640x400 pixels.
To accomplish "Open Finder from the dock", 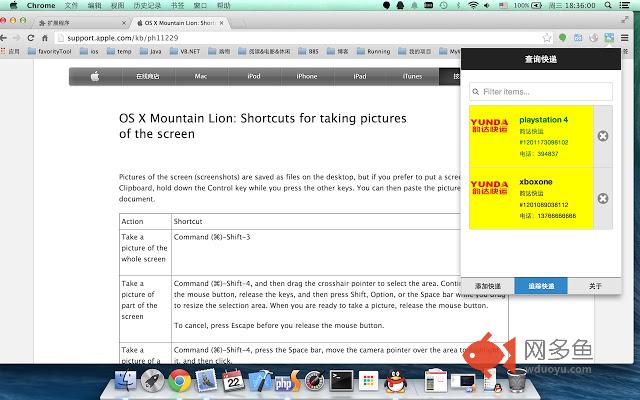I will tap(125, 381).
